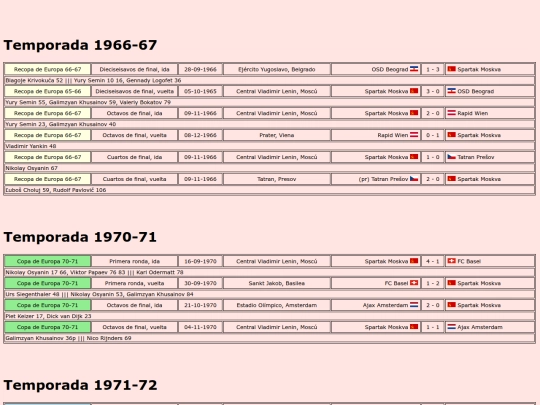Click venue Tatran, Presov

pos(277,179)
